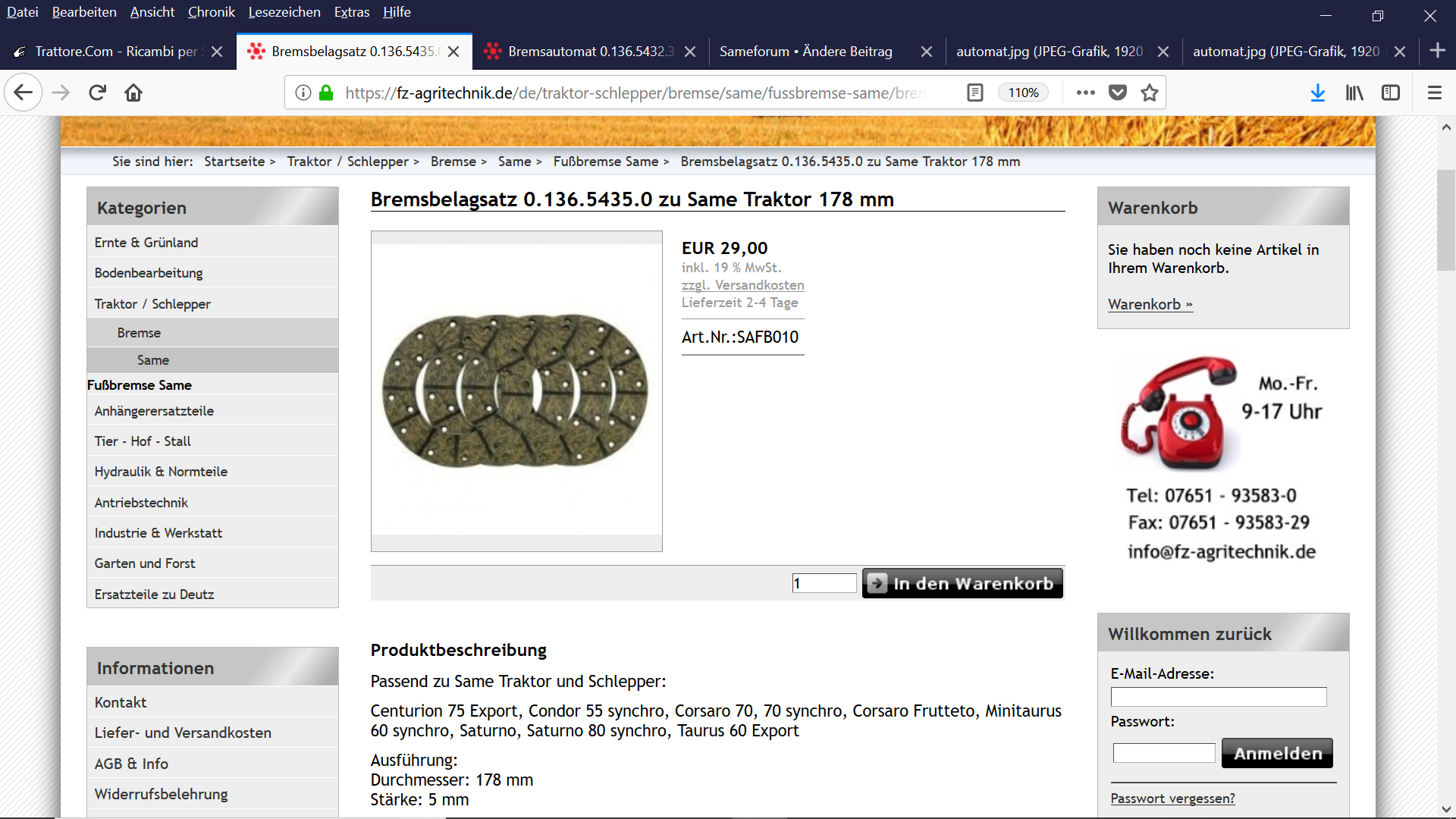Toggle reader view icon in address bar
1456x819 pixels.
(975, 93)
